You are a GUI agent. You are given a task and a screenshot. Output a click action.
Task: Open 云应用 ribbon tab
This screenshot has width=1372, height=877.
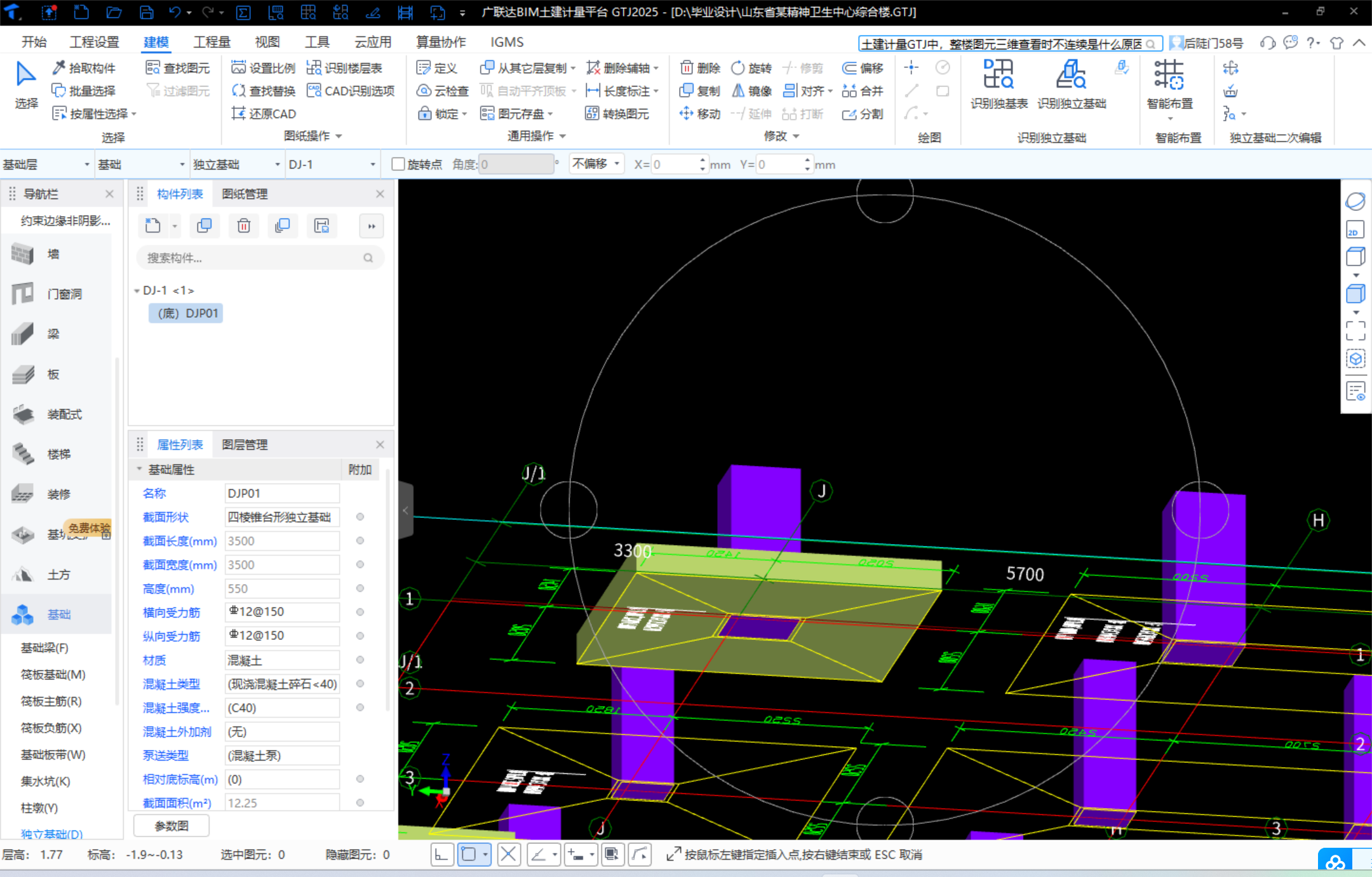pos(373,42)
